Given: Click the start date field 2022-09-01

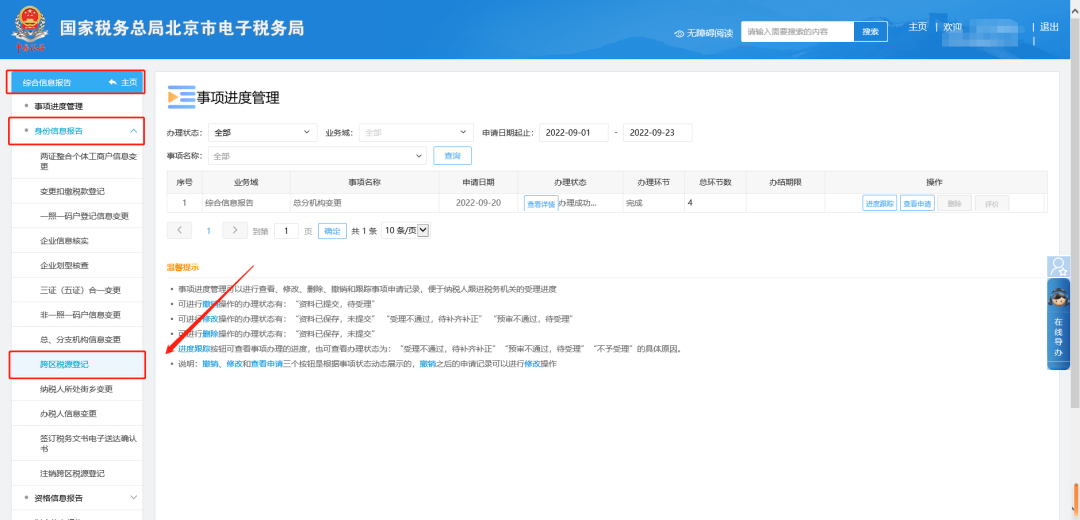Looking at the screenshot, I should tap(574, 132).
